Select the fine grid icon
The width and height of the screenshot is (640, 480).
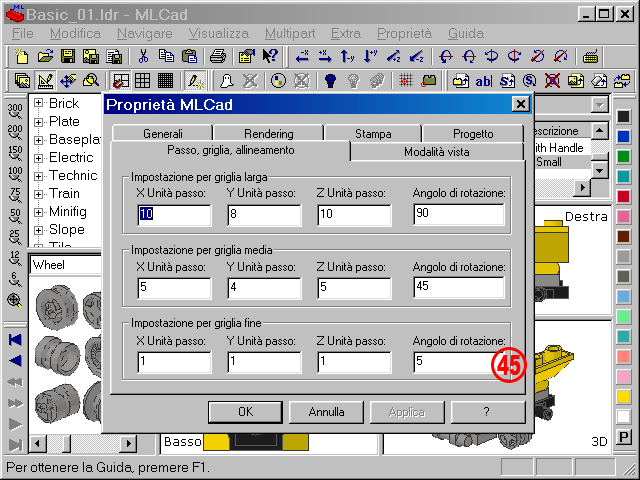(165, 80)
